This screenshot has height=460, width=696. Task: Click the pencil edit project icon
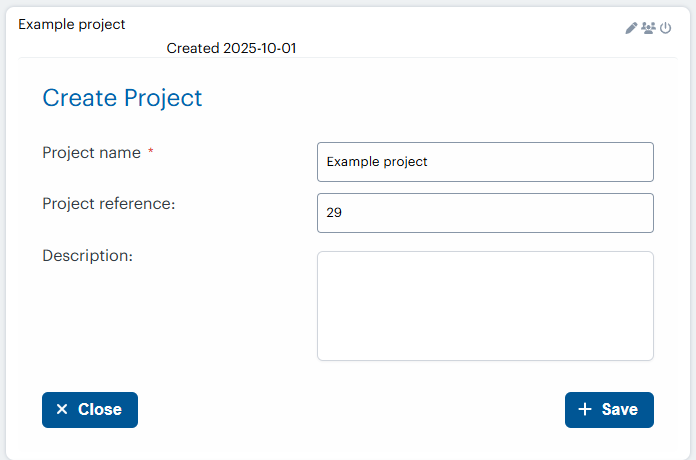coord(631,28)
